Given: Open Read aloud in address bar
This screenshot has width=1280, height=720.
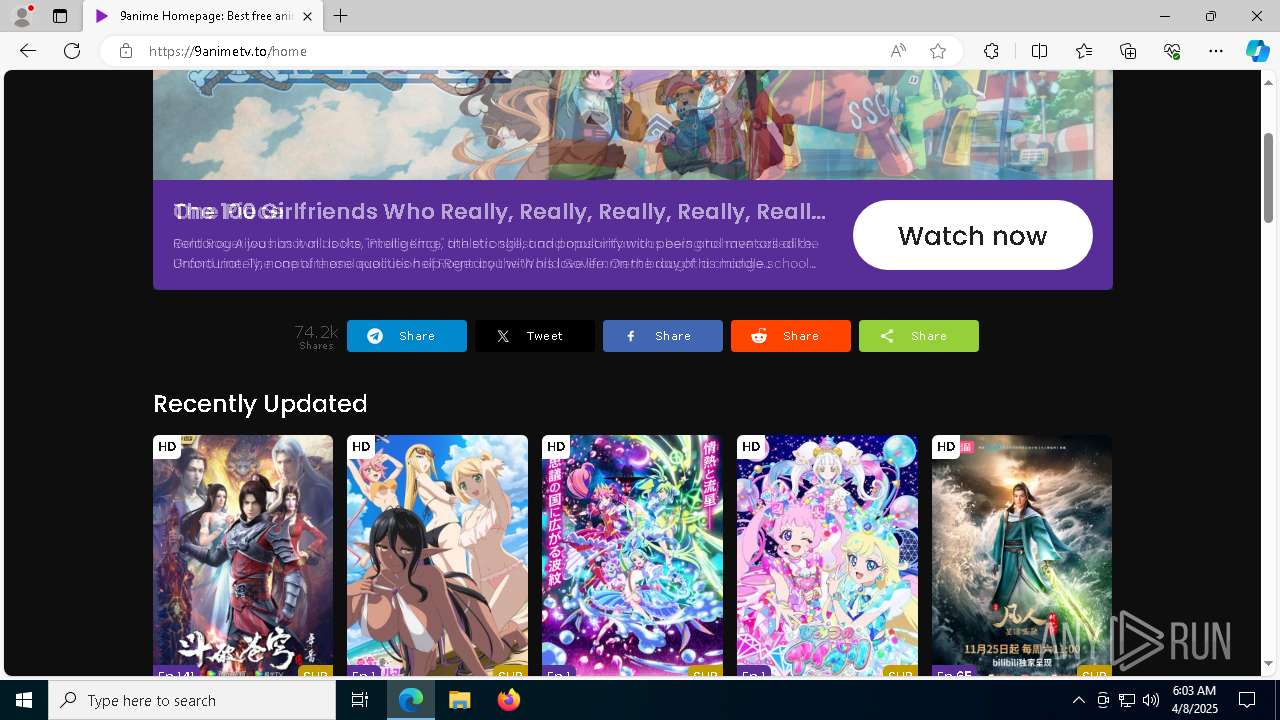Looking at the screenshot, I should (898, 51).
